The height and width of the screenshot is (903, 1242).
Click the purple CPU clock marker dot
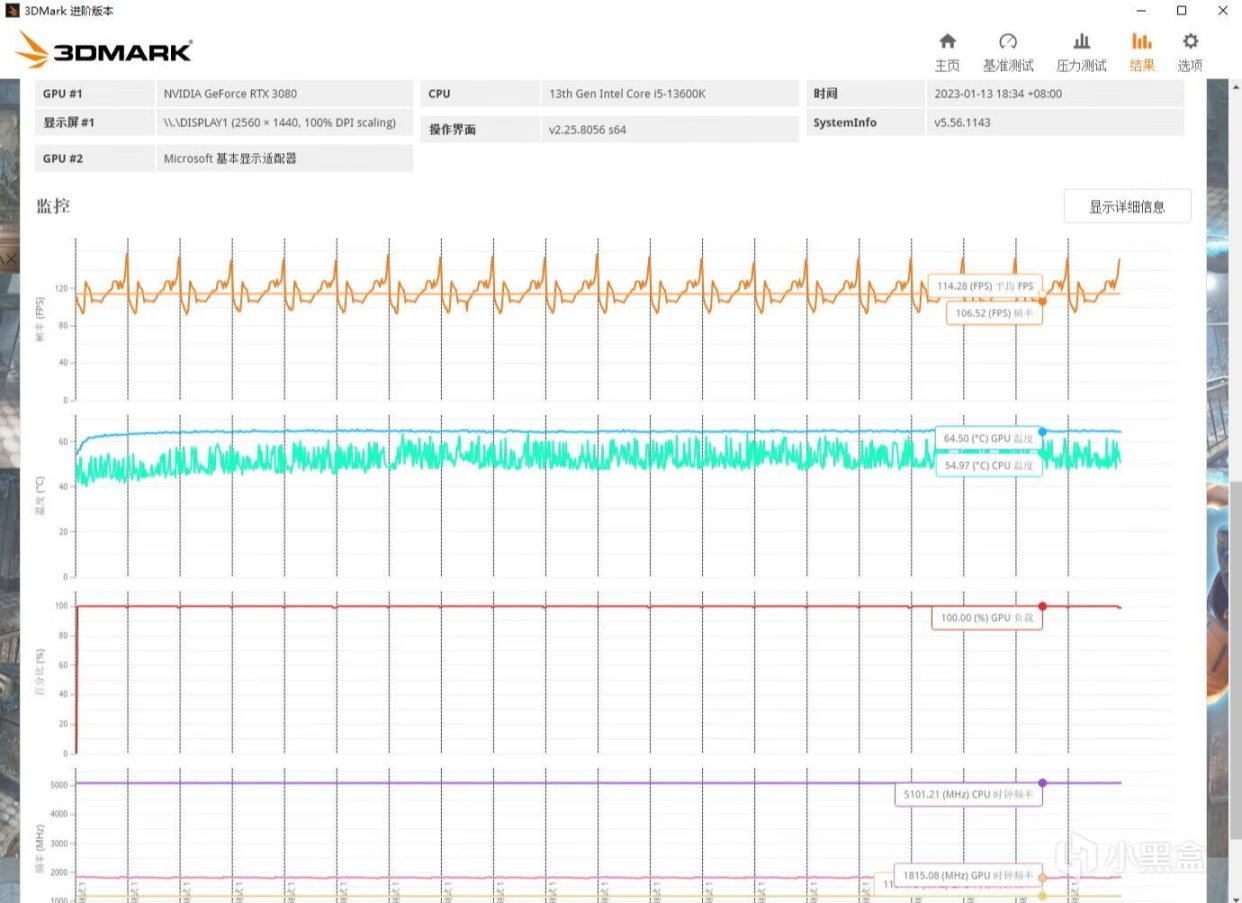pos(1042,783)
